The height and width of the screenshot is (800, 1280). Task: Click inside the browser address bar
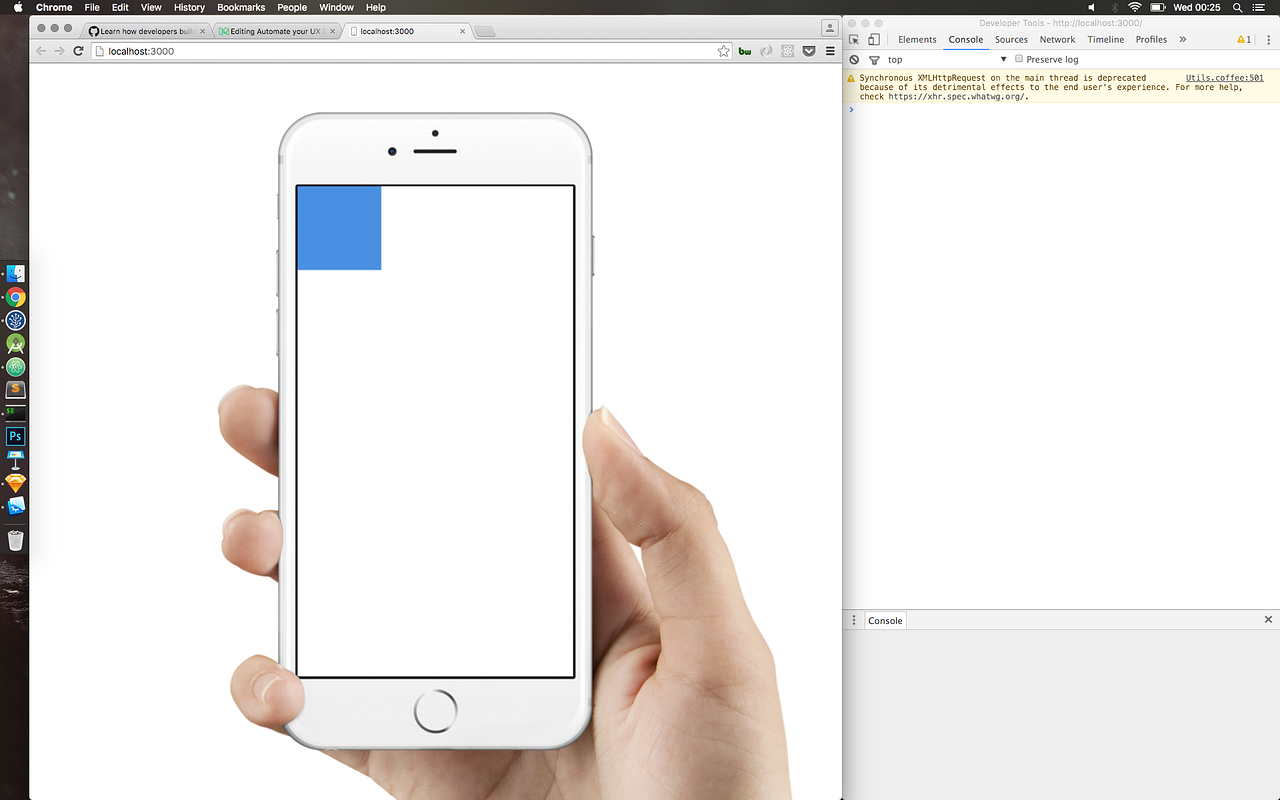coord(300,51)
